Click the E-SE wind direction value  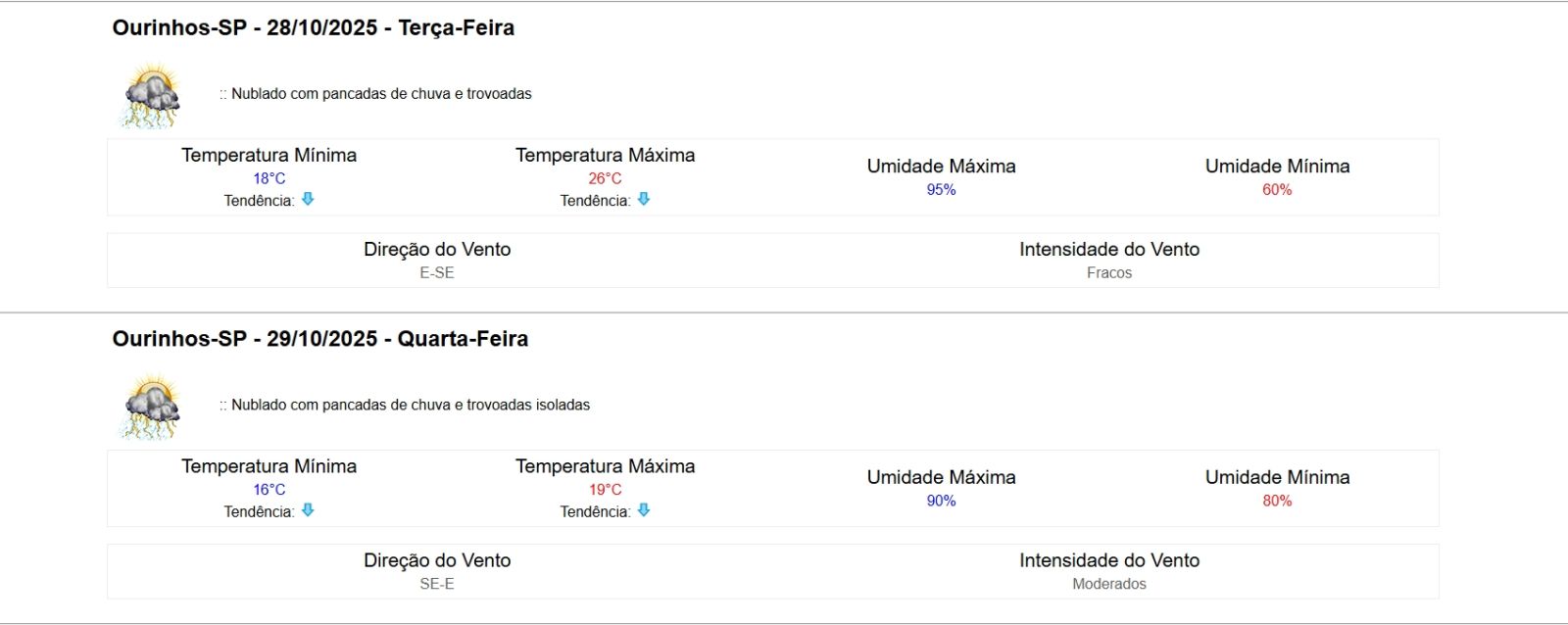(437, 273)
